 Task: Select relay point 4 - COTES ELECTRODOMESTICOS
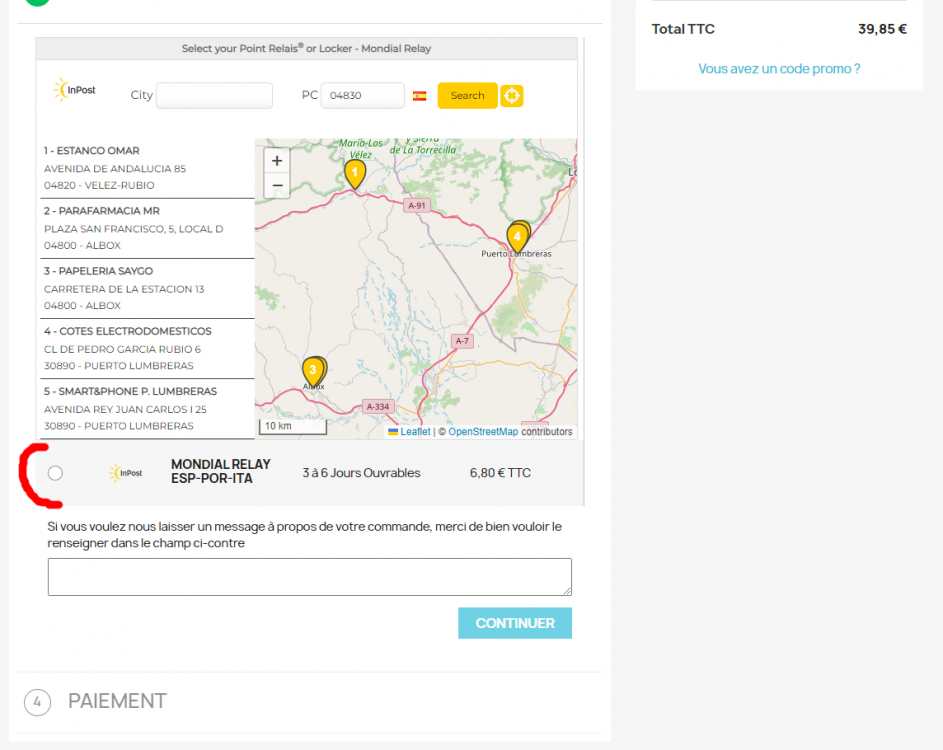point(147,349)
